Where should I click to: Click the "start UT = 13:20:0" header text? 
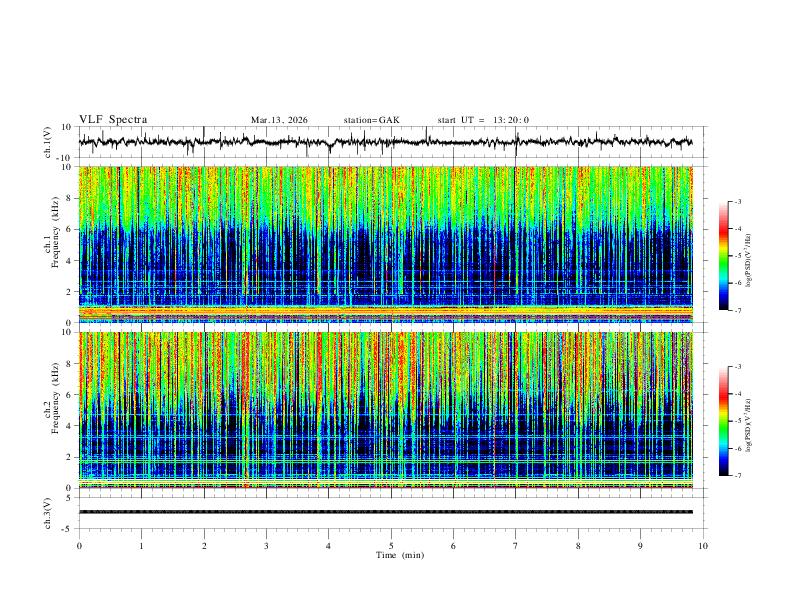[x=483, y=120]
